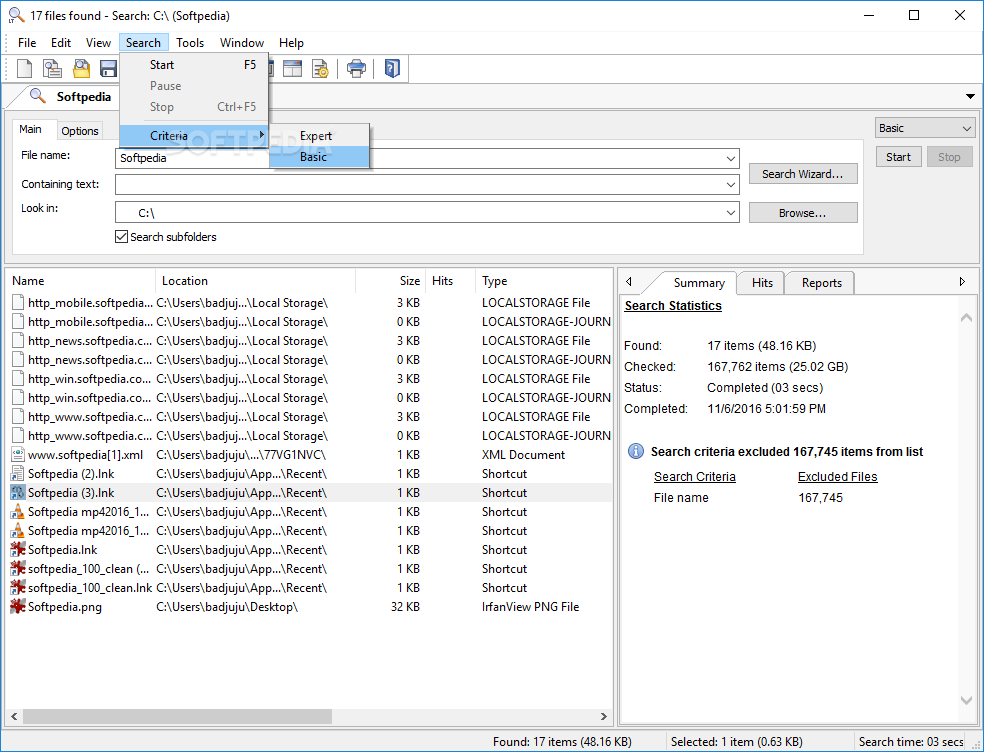The width and height of the screenshot is (984, 752).
Task: Sort by the Location column header
Action: coord(255,281)
